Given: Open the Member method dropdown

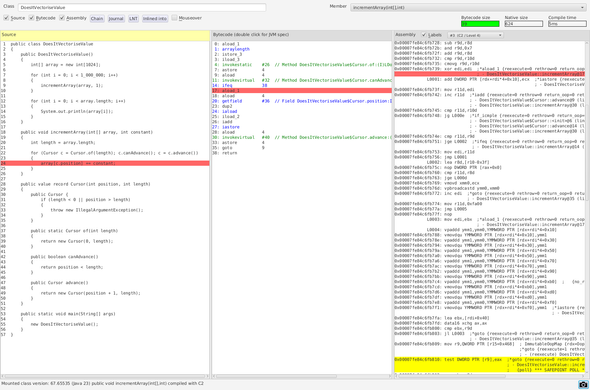Looking at the screenshot, I should [468, 8].
